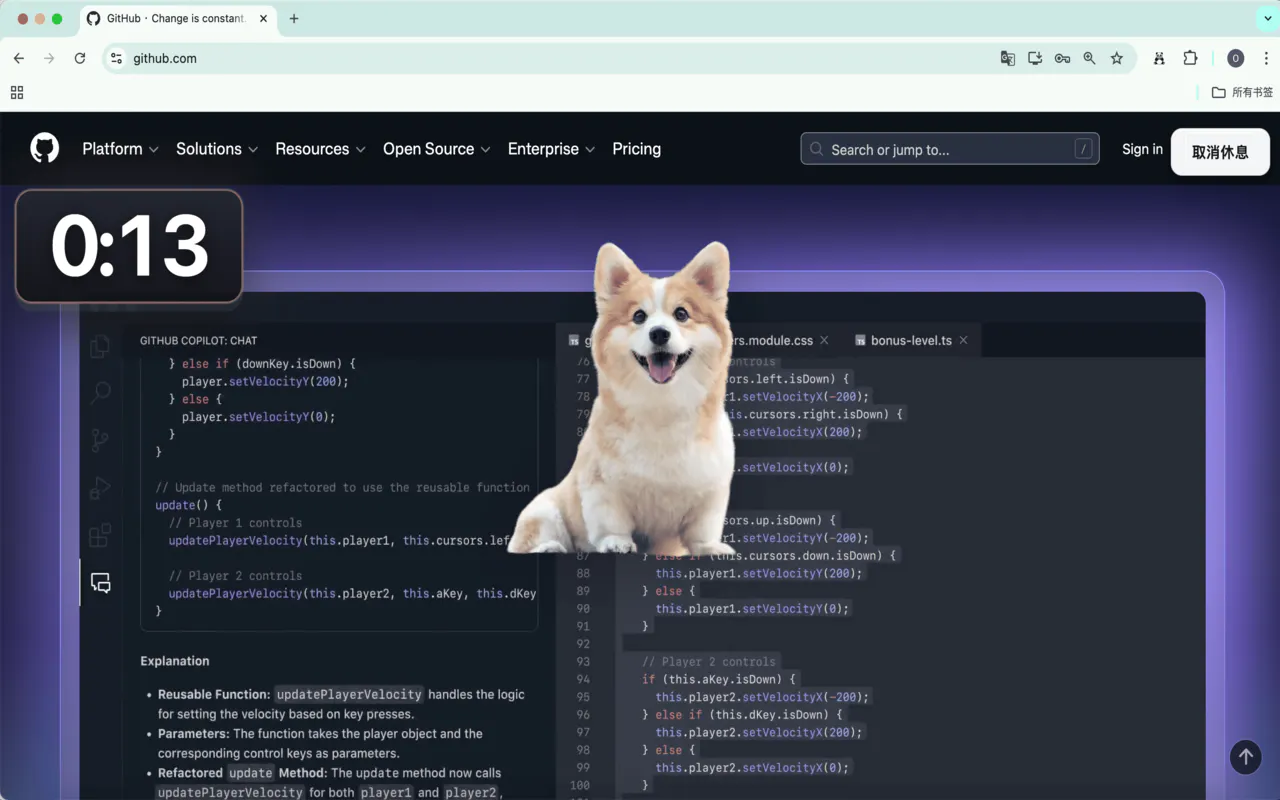Click the GITHUB COPILOT: CHAT panel title
This screenshot has width=1280, height=800.
[x=198, y=341]
